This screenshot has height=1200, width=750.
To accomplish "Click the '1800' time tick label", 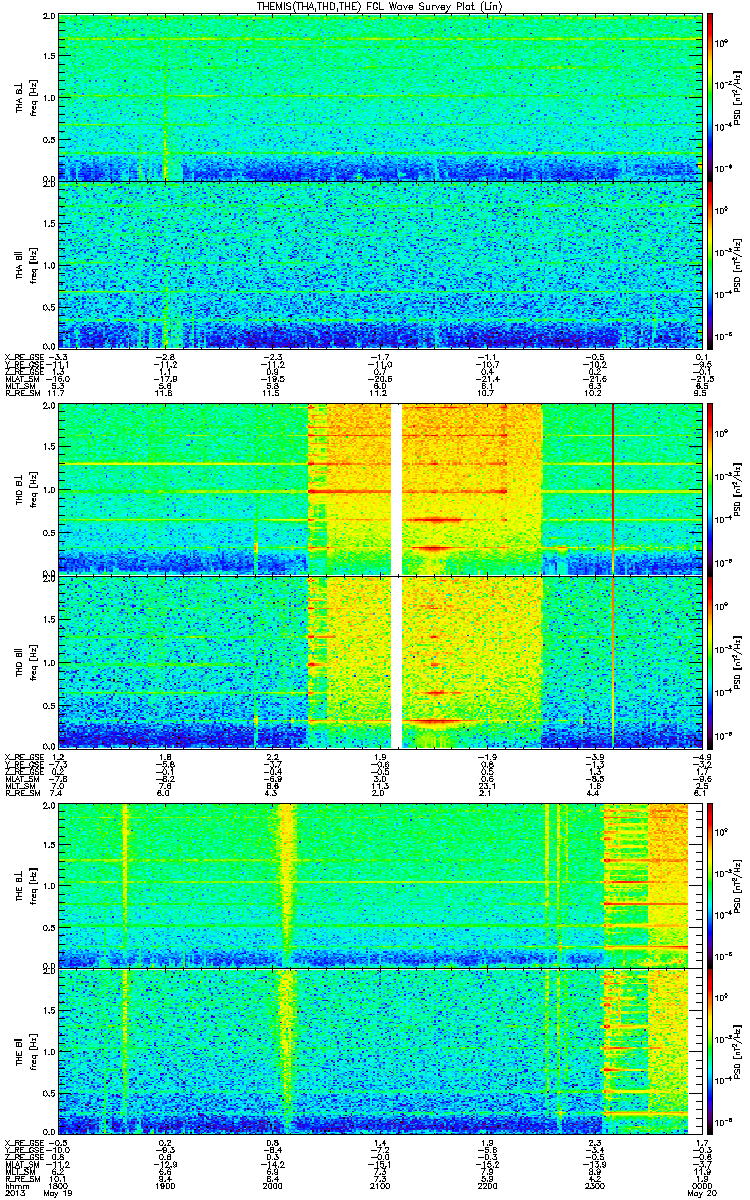I will [59, 1185].
